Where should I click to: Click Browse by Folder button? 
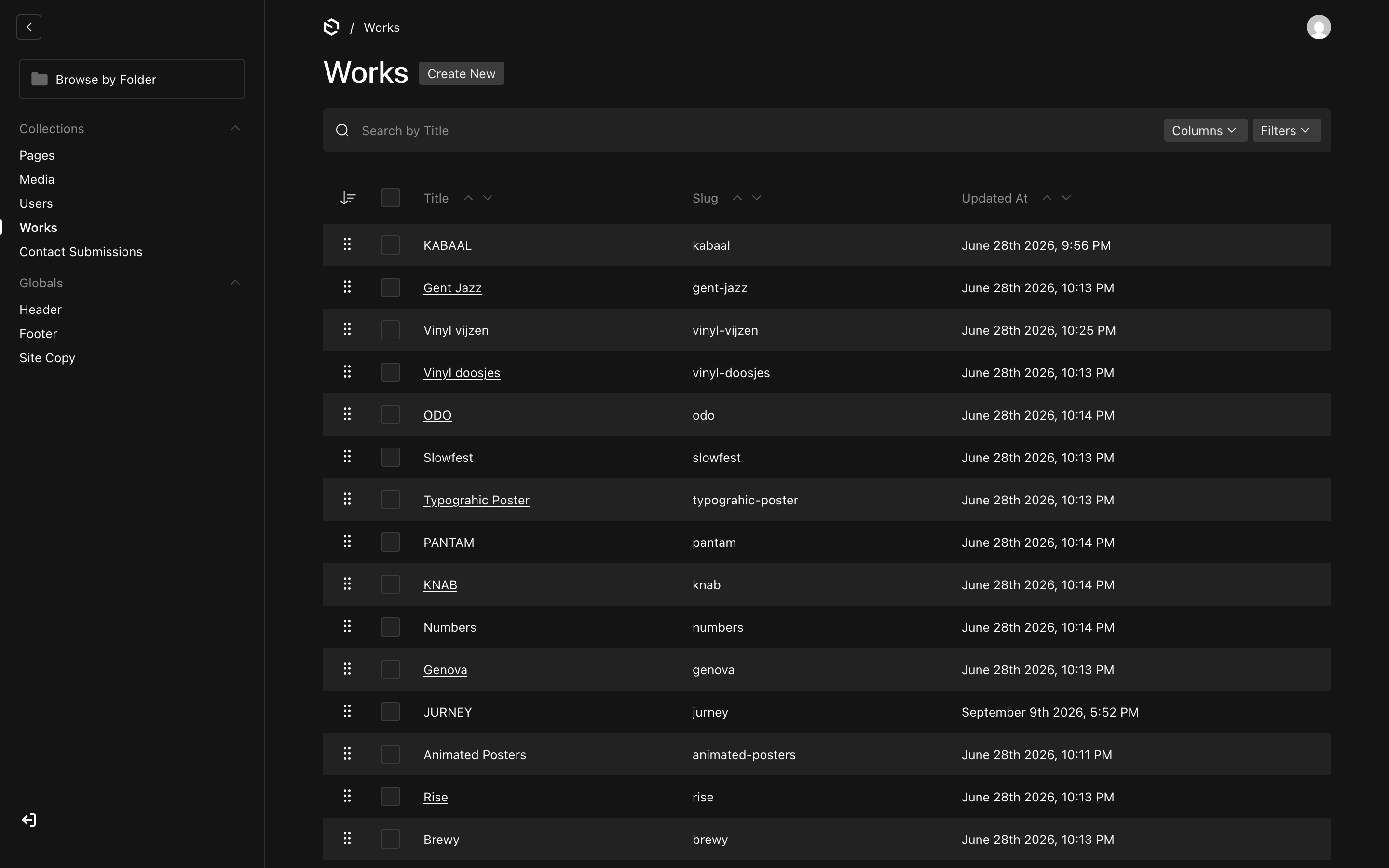[132, 79]
